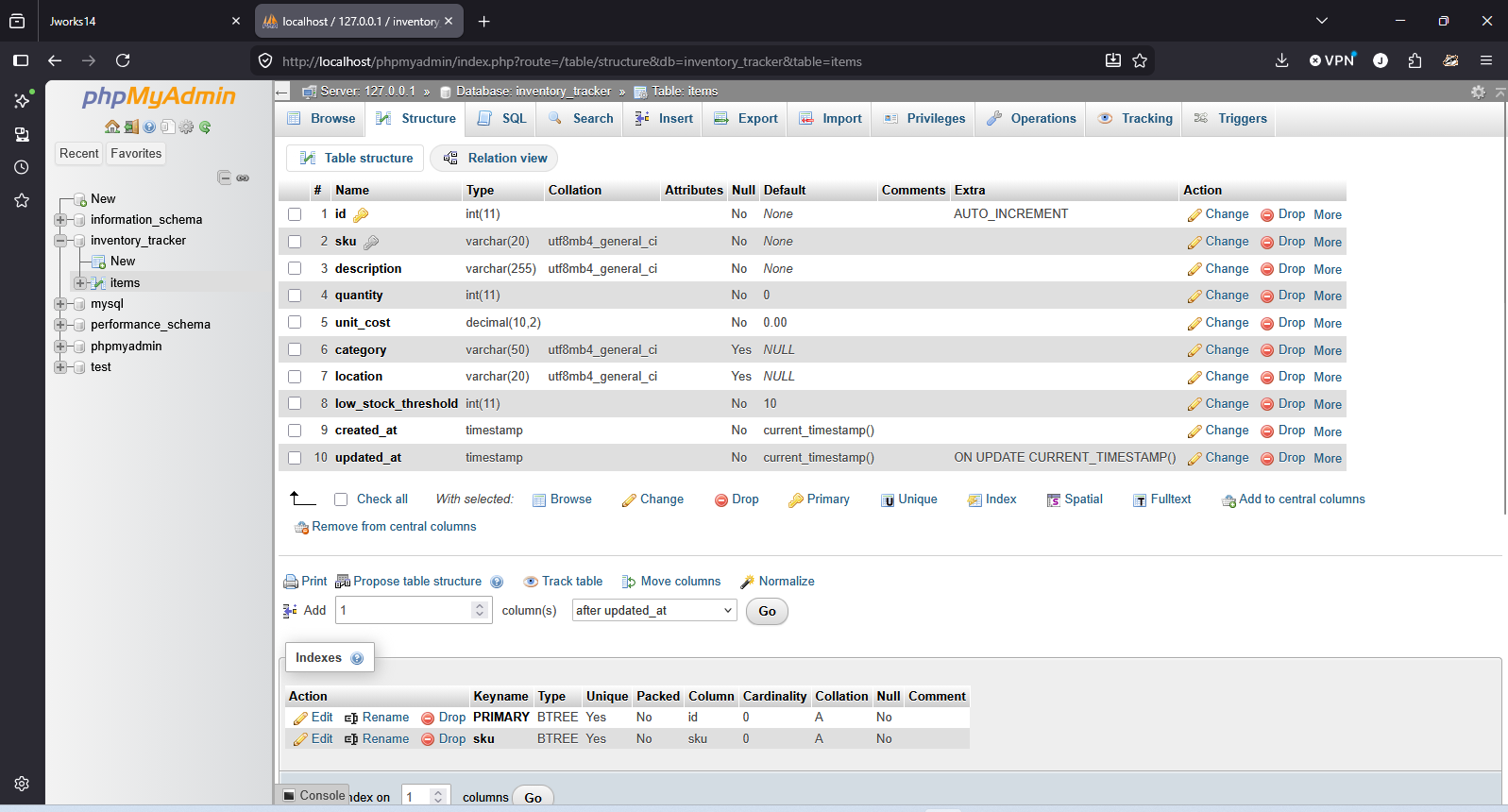Image resolution: width=1508 pixels, height=812 pixels.
Task: Click the grey key icon next to sku
Action: pos(371,242)
